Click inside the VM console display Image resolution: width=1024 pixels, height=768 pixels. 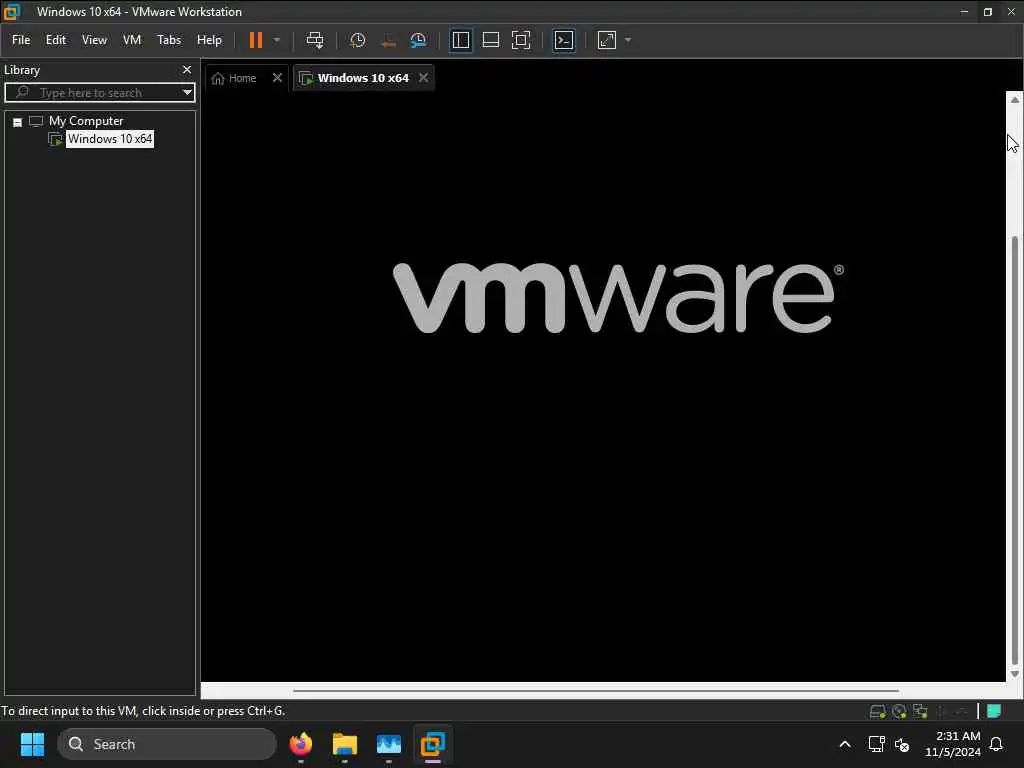tap(603, 385)
